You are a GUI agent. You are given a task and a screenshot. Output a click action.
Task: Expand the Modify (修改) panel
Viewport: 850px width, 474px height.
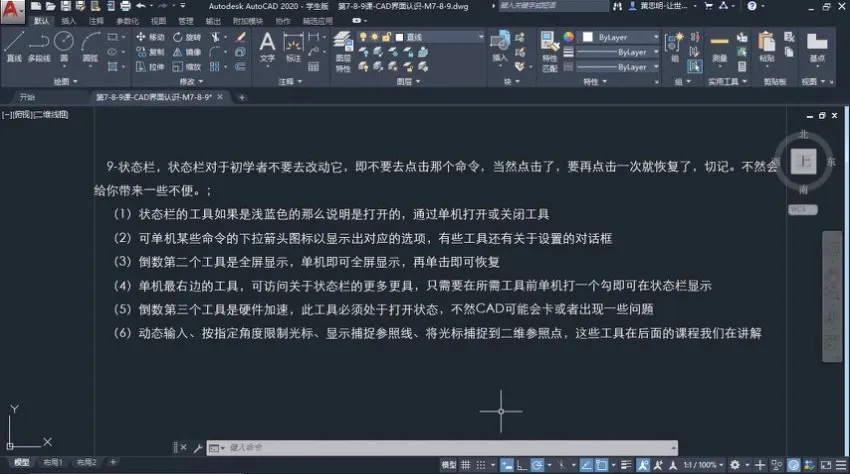(x=191, y=81)
